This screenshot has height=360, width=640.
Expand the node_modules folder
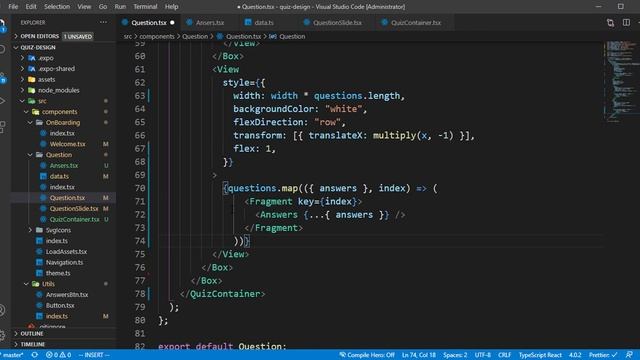(59, 90)
